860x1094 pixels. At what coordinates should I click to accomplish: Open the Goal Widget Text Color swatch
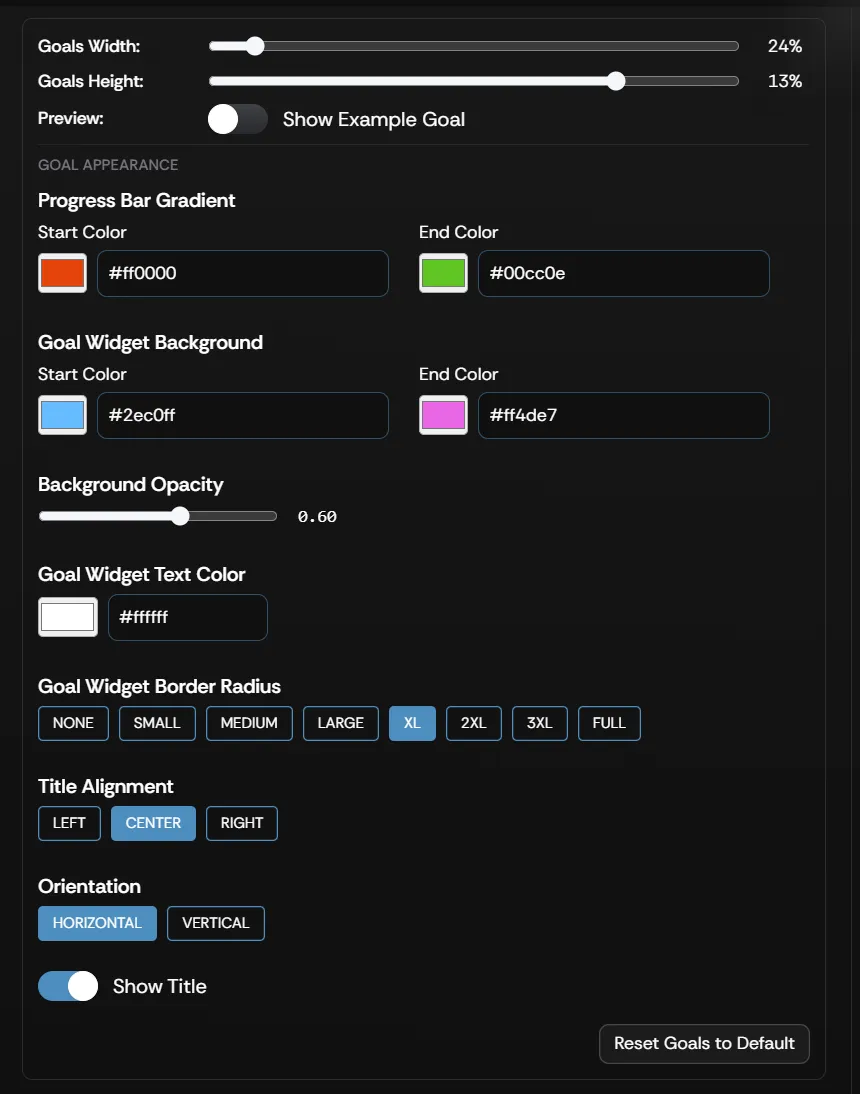click(68, 617)
